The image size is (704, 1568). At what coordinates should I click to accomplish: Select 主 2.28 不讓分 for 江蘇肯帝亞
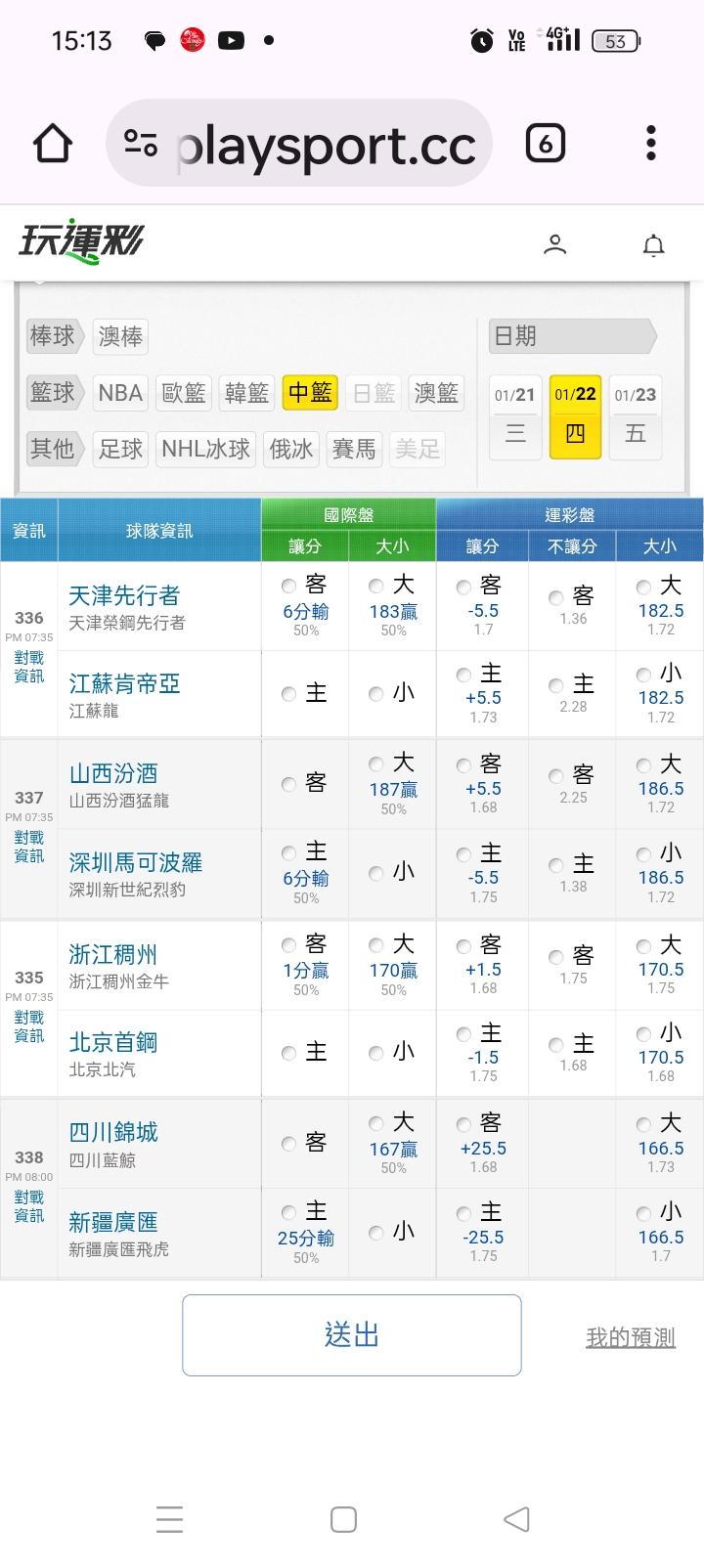pyautogui.click(x=556, y=686)
